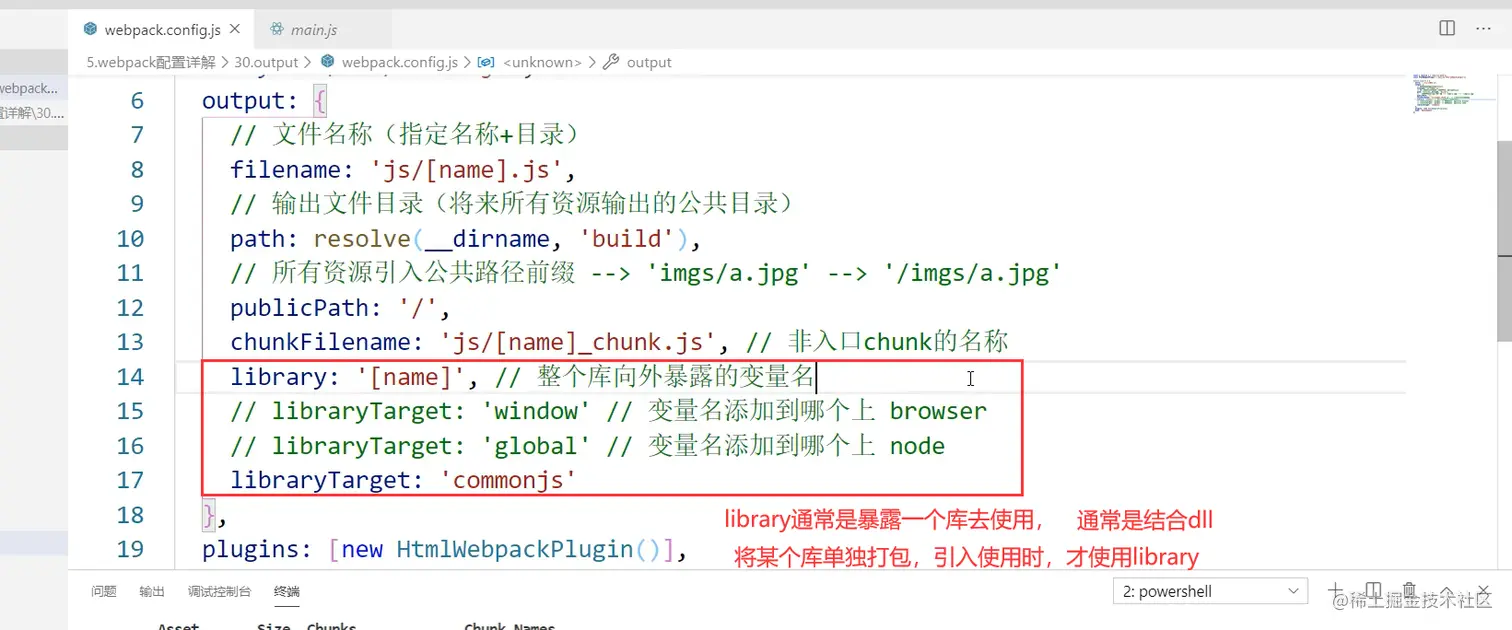Select the 终端 (Terminal) panel tab

[x=287, y=591]
